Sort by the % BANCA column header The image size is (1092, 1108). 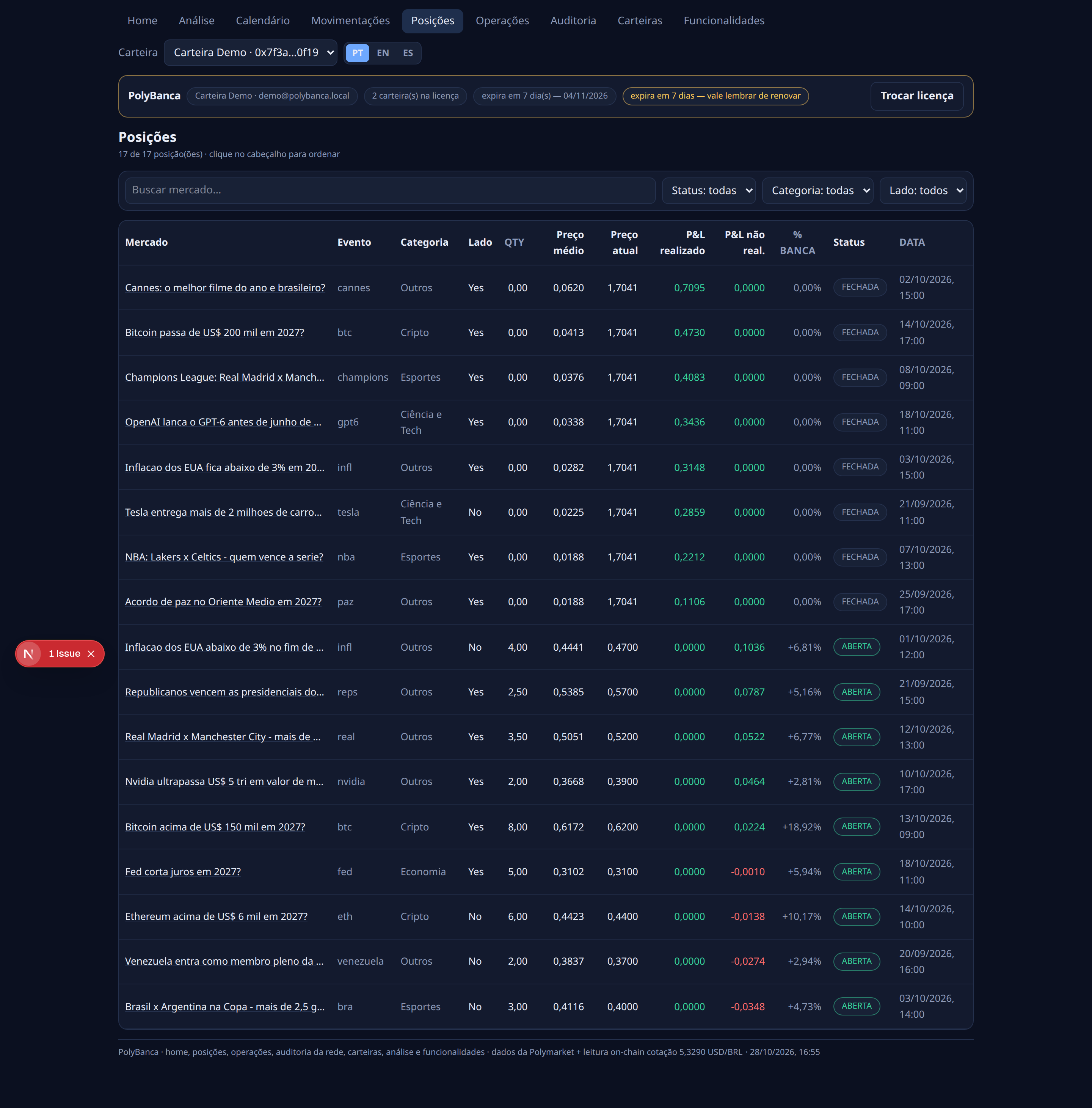tap(797, 243)
